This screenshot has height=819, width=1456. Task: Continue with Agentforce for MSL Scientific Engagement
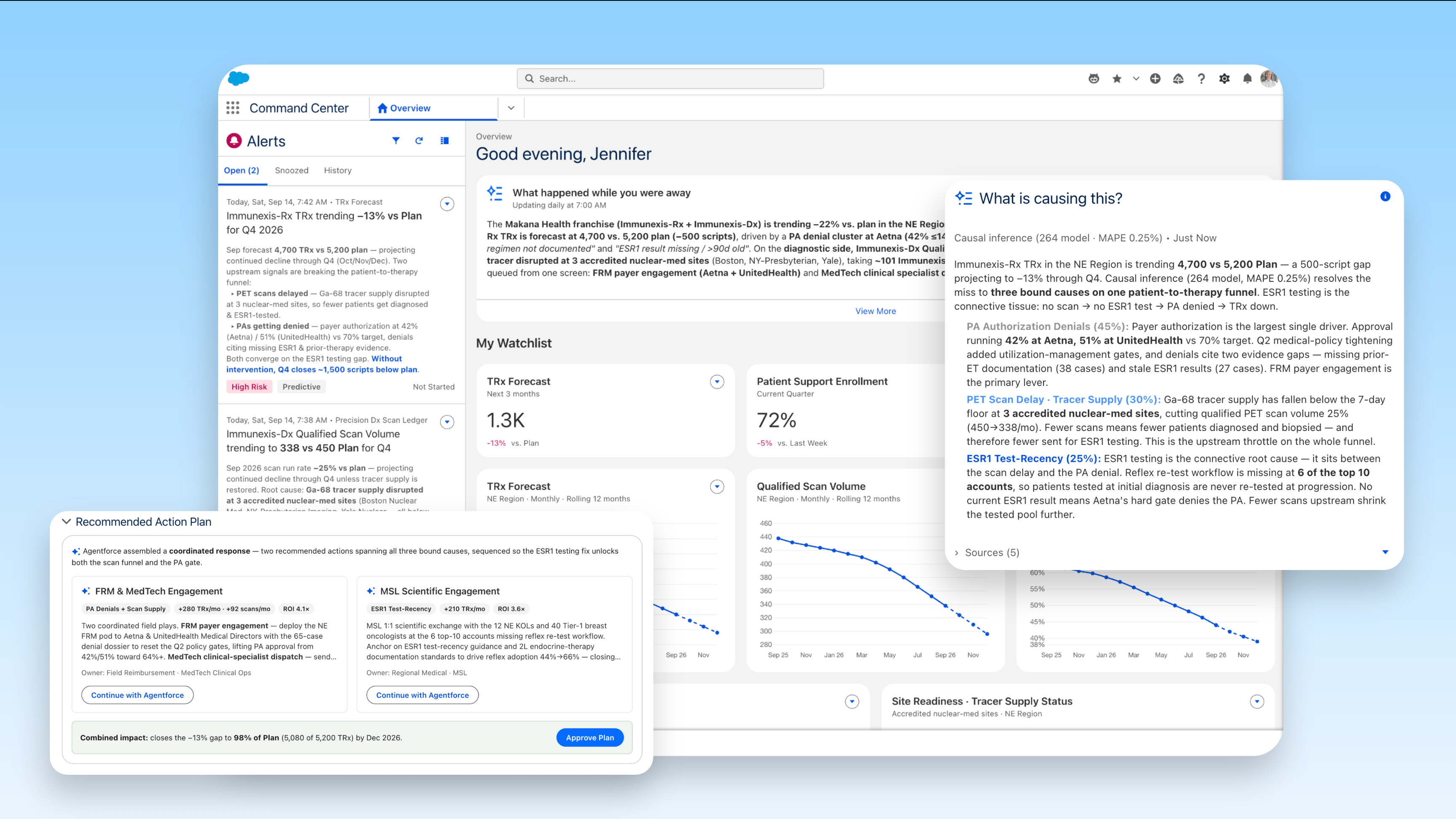tap(422, 695)
